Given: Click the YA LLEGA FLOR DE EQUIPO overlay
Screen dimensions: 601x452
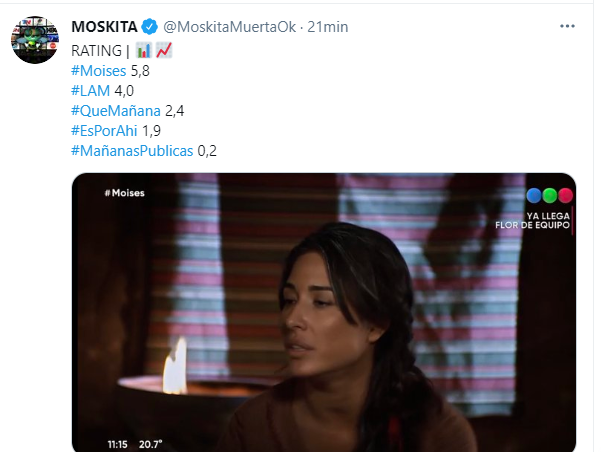Looking at the screenshot, I should [x=532, y=220].
